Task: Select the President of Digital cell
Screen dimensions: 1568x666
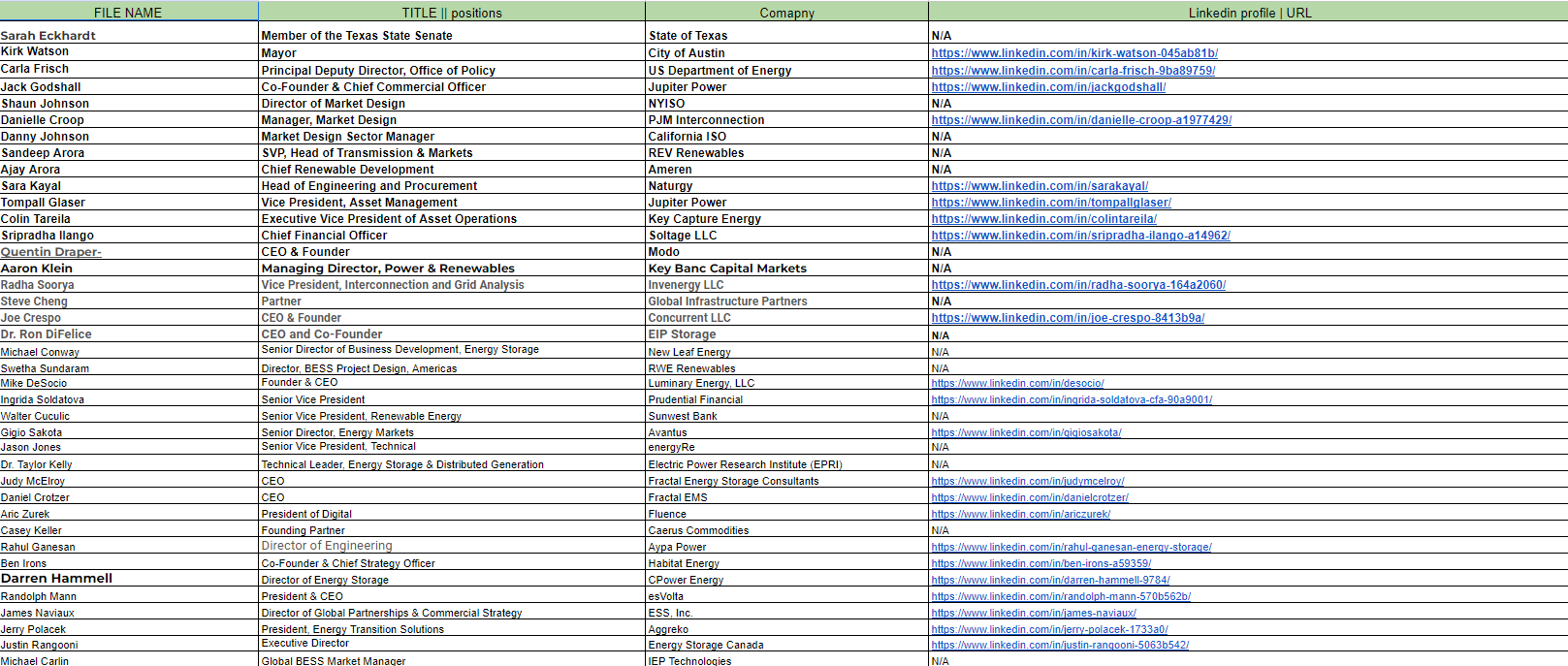Action: (452, 514)
